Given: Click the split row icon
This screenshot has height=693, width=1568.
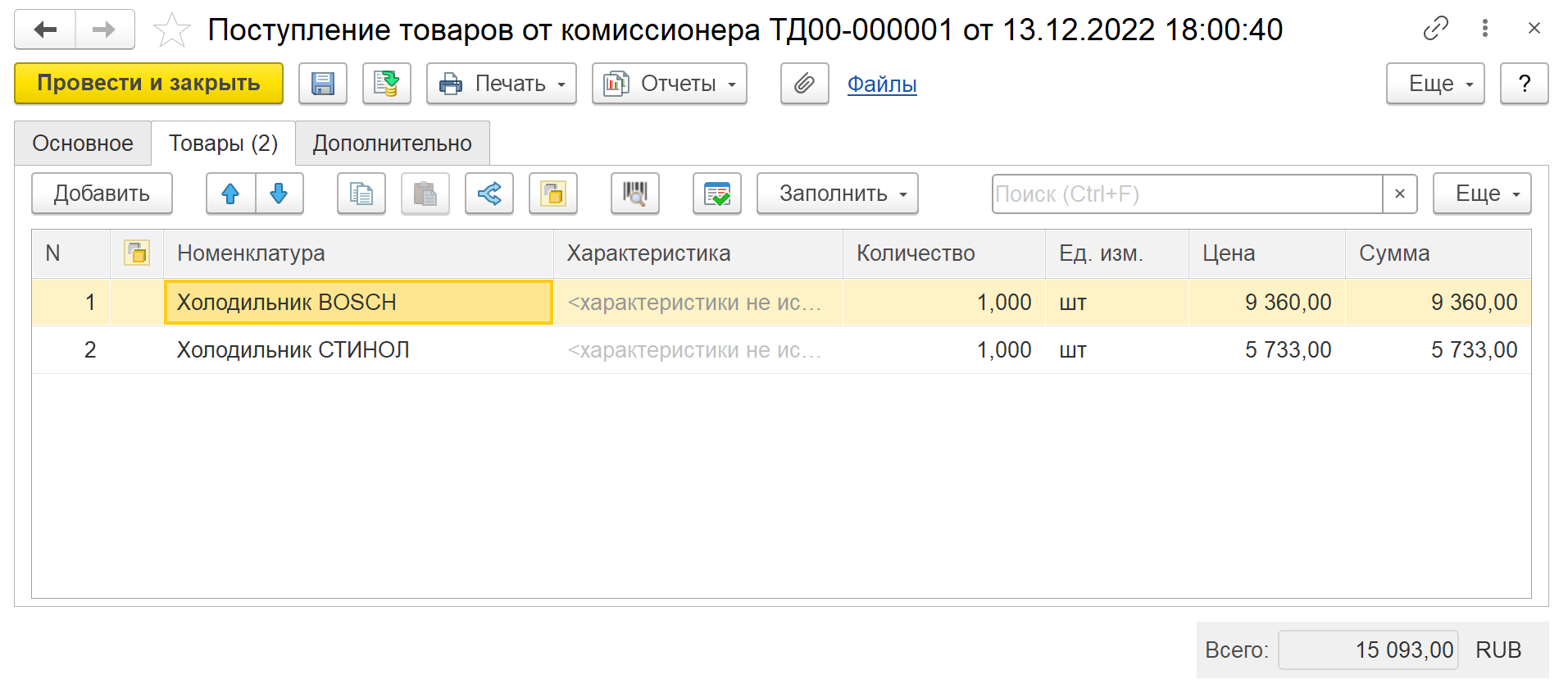Looking at the screenshot, I should click(x=489, y=194).
